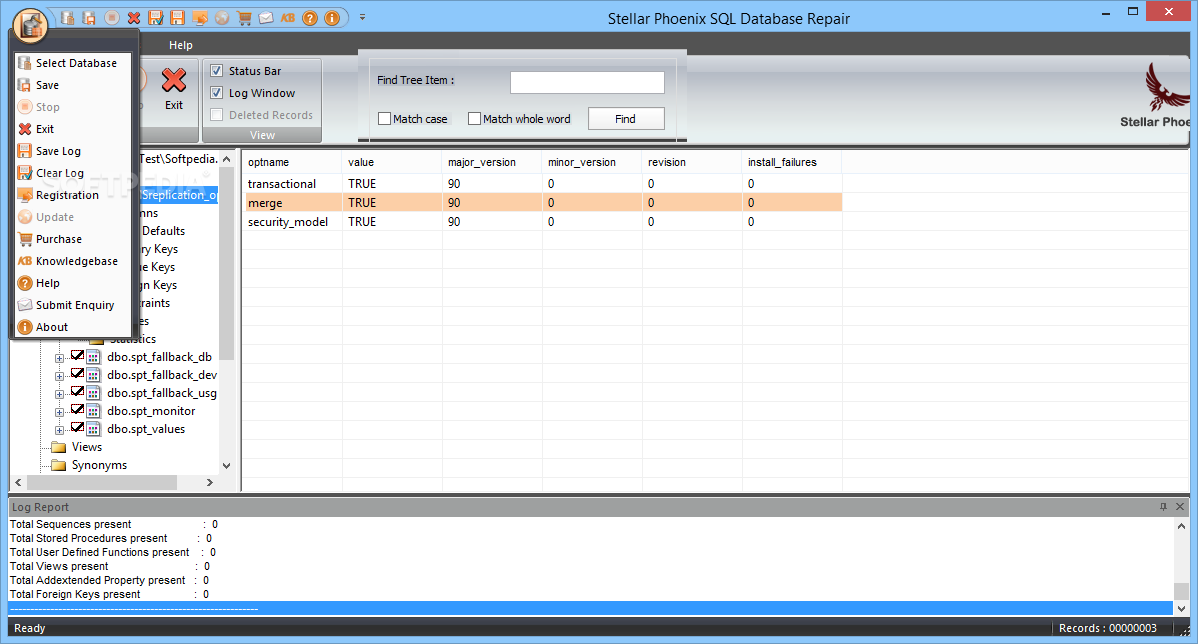Click tree panel scroll up arrow

coord(226,159)
